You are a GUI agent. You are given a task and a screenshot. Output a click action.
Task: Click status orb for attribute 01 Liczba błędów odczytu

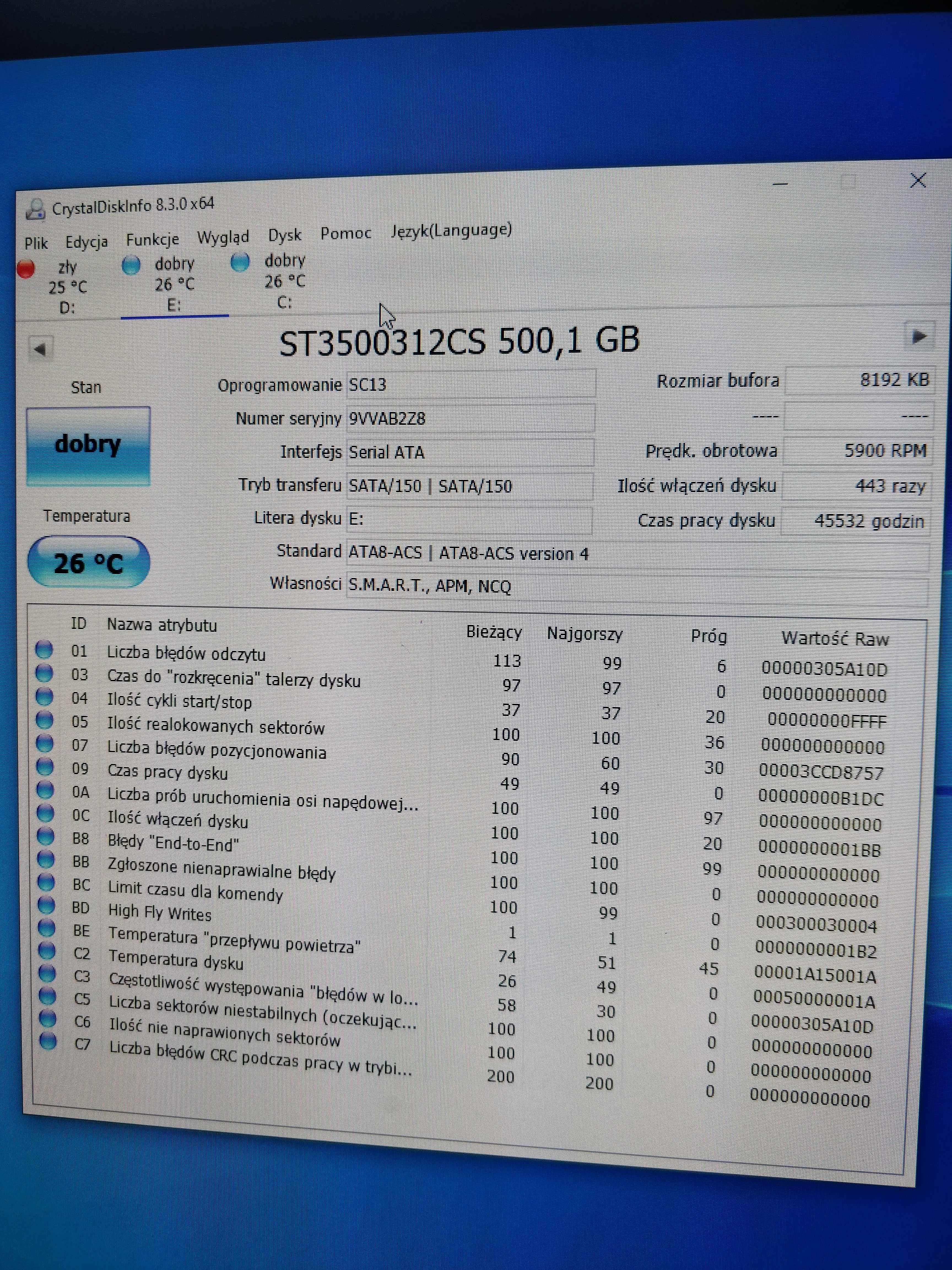[x=44, y=649]
